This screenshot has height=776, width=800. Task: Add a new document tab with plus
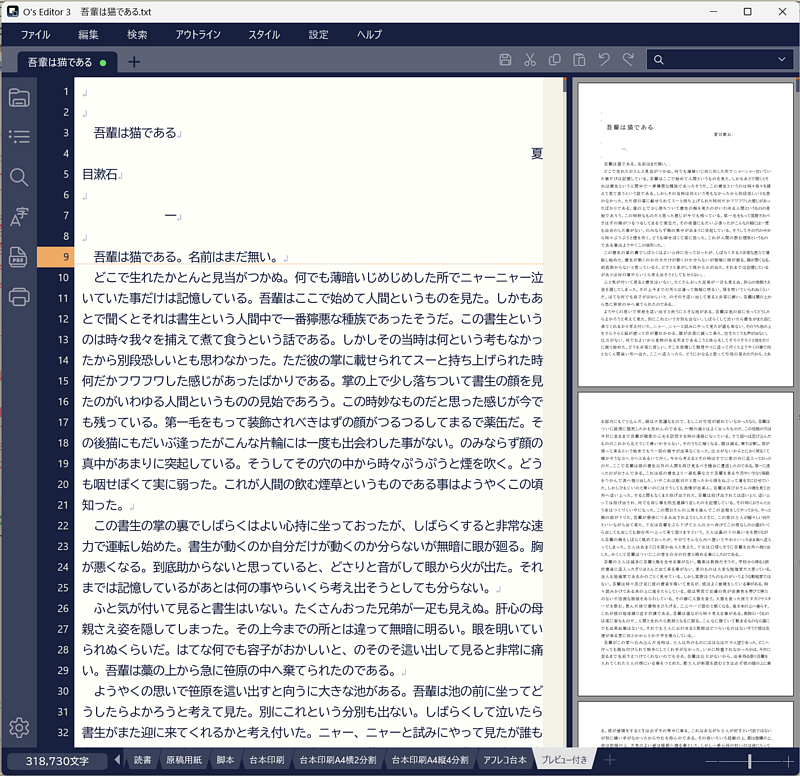[134, 62]
